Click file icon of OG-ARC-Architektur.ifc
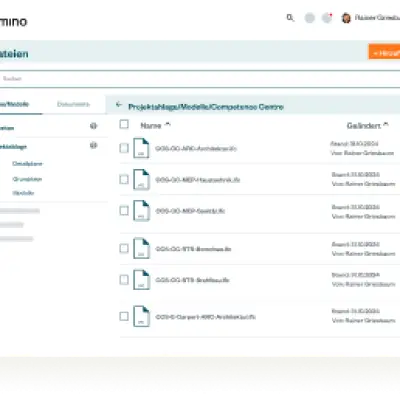Image resolution: width=400 pixels, height=400 pixels. click(141, 148)
